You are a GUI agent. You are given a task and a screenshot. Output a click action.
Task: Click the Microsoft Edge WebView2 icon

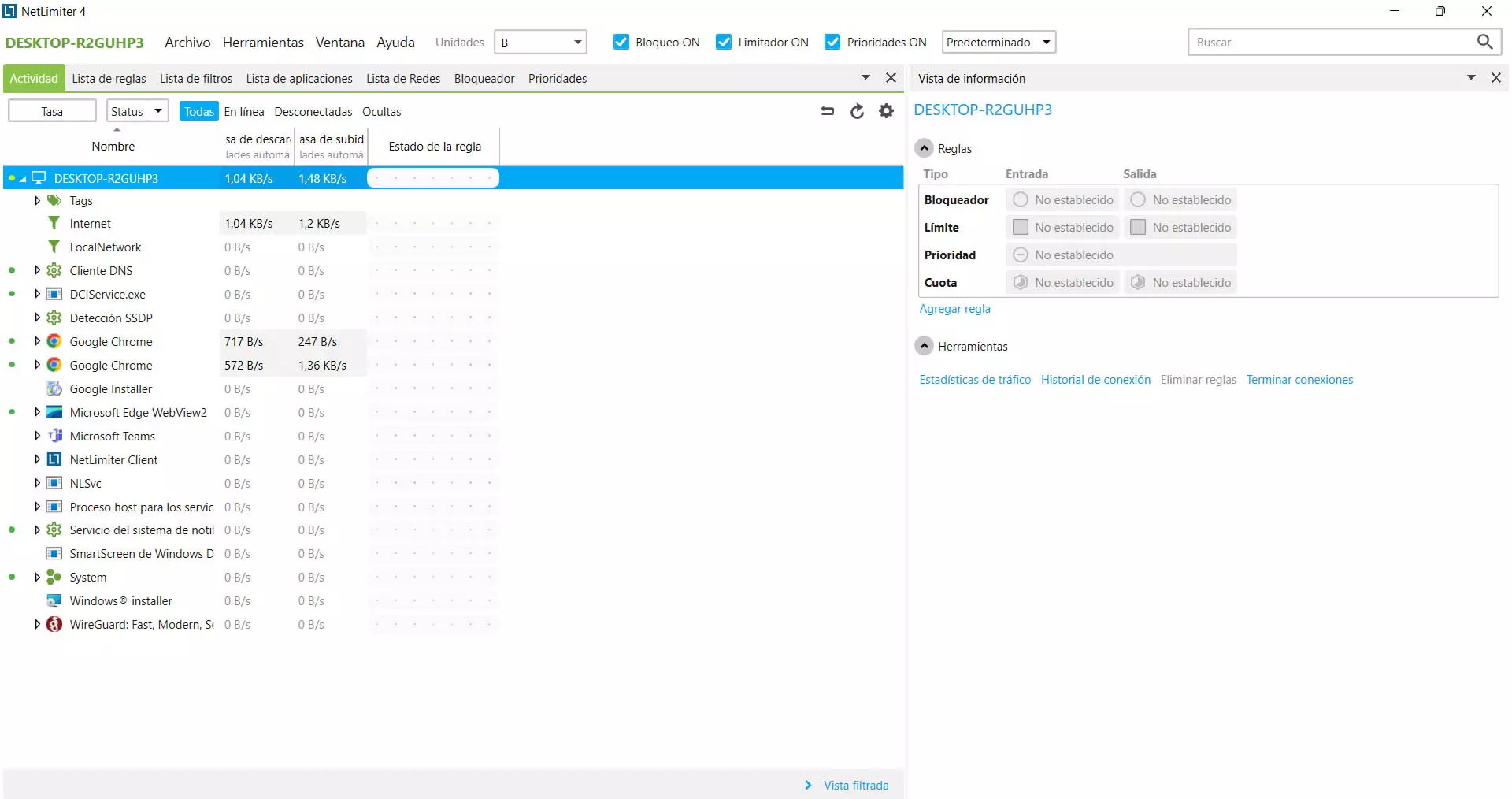point(54,412)
